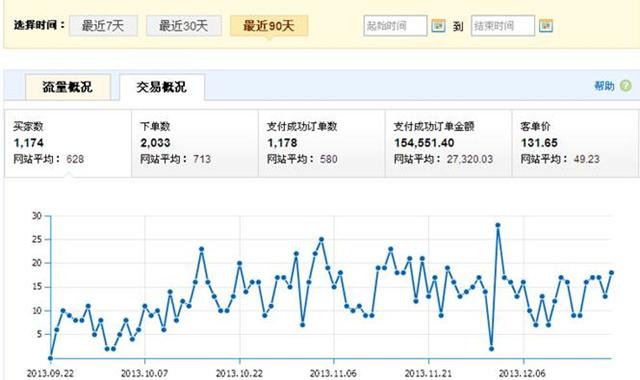Screen dimensions: 640x380
Task: Open calendar picker beside 起始时间 field
Action: tap(438, 26)
